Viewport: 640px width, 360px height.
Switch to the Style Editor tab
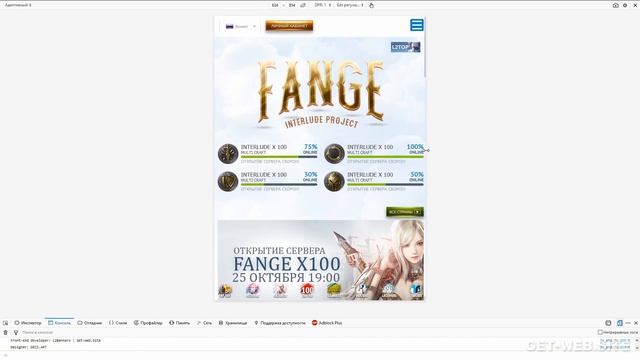118,323
